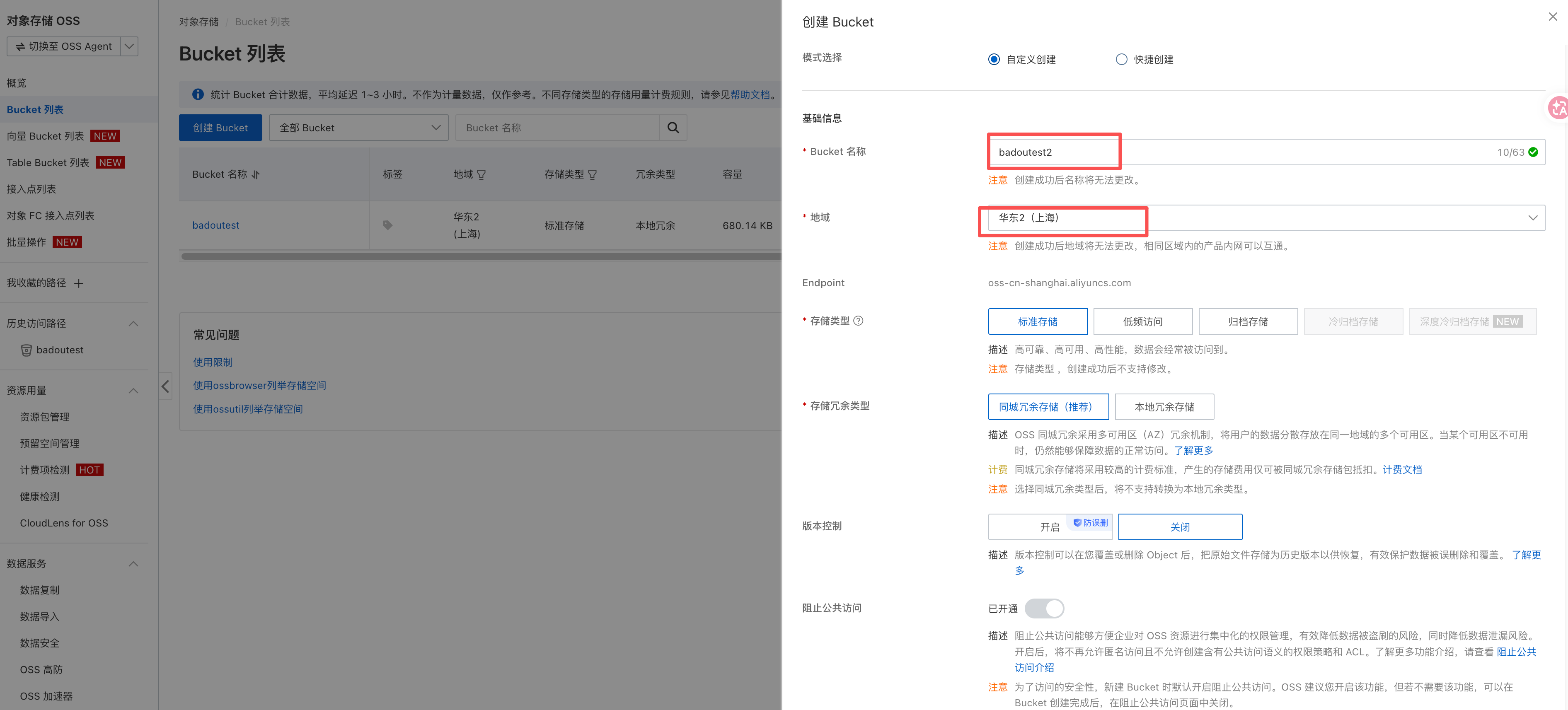The height and width of the screenshot is (710, 1568).
Task: Collapse the sidebar with the left arrow handle
Action: pyautogui.click(x=165, y=386)
